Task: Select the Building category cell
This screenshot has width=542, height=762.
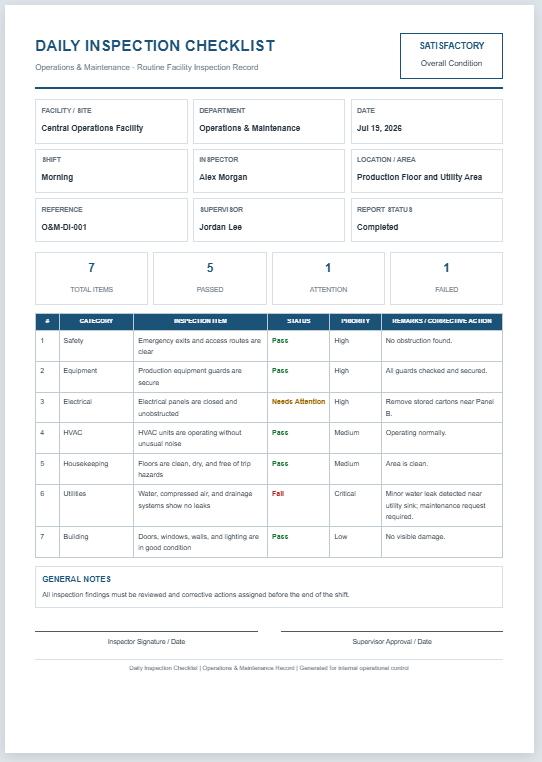Action: coord(96,542)
